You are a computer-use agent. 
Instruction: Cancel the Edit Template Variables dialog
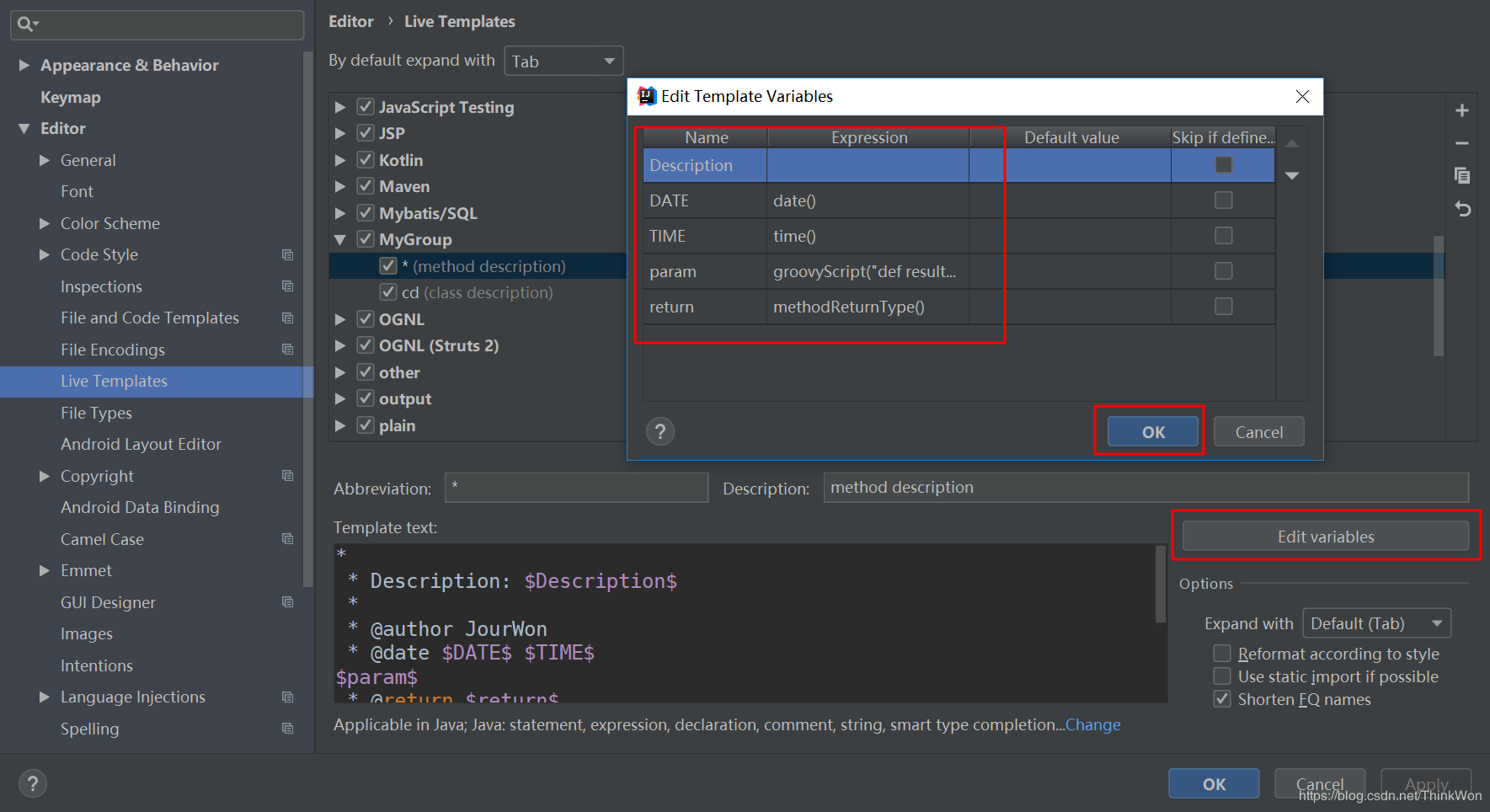coord(1258,431)
